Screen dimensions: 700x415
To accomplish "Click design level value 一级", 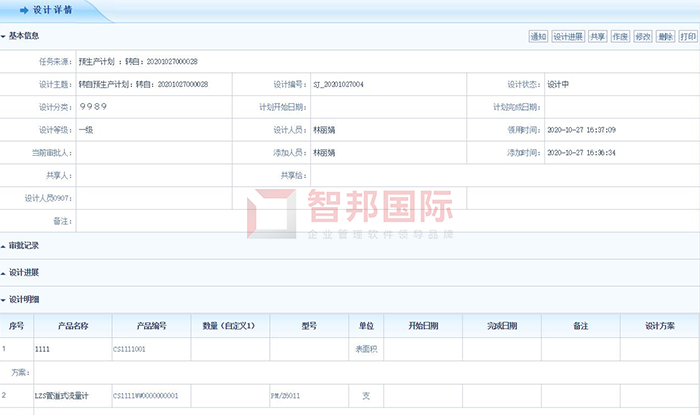I will pyautogui.click(x=86, y=130).
